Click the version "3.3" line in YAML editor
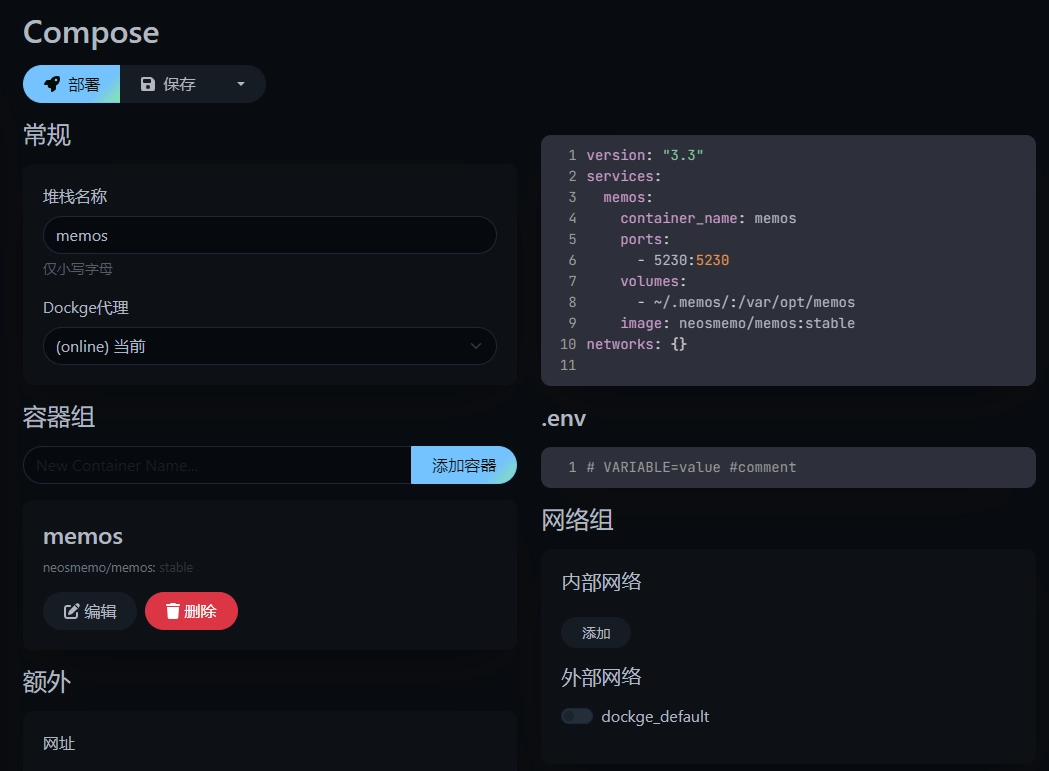Viewport: 1049px width, 771px height. 645,155
